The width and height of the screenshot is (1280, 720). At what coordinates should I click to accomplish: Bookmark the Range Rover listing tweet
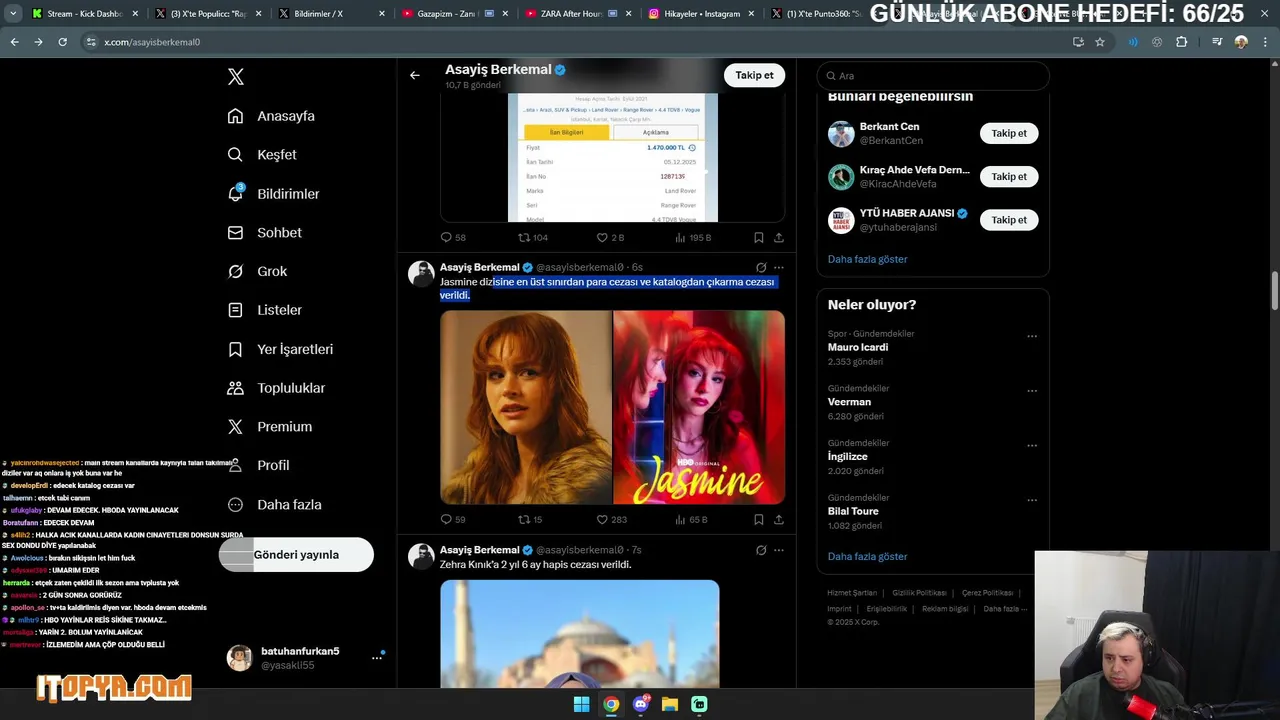759,237
